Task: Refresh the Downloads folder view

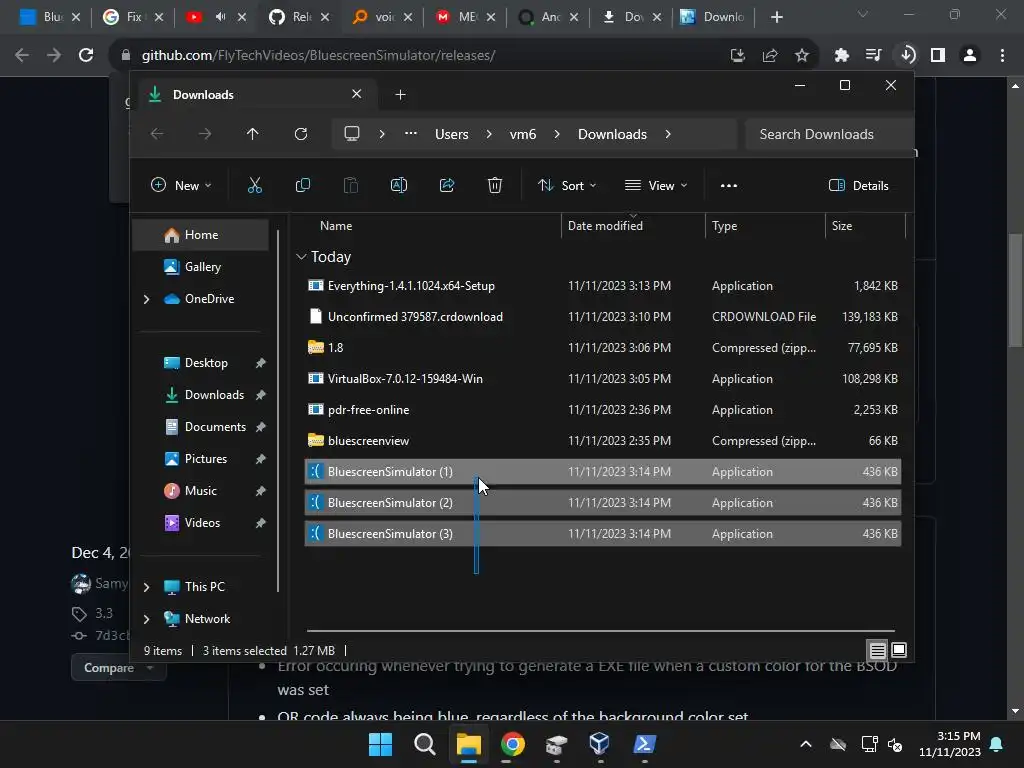Action: (300, 134)
